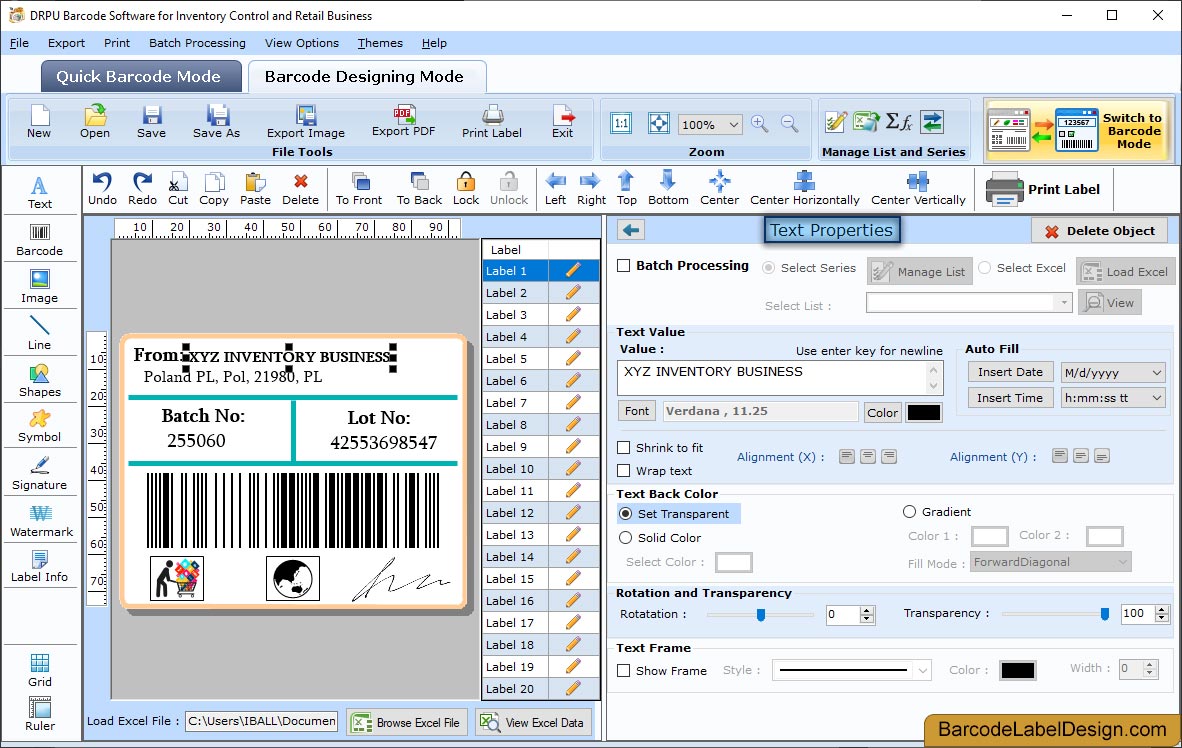Click the Cut icon
Image resolution: width=1182 pixels, height=748 pixels.
tap(178, 189)
